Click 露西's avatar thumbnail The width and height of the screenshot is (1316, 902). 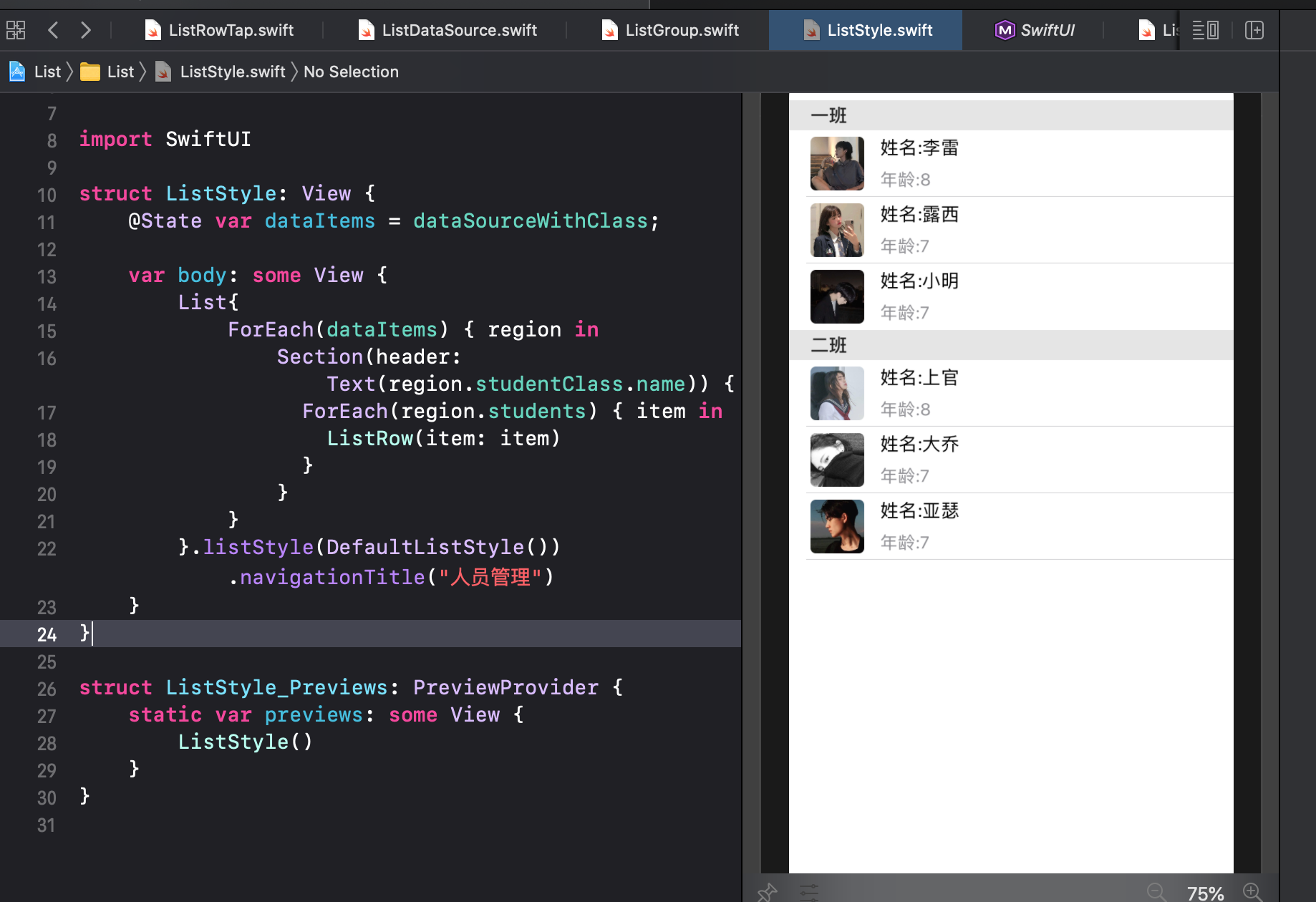(x=837, y=230)
